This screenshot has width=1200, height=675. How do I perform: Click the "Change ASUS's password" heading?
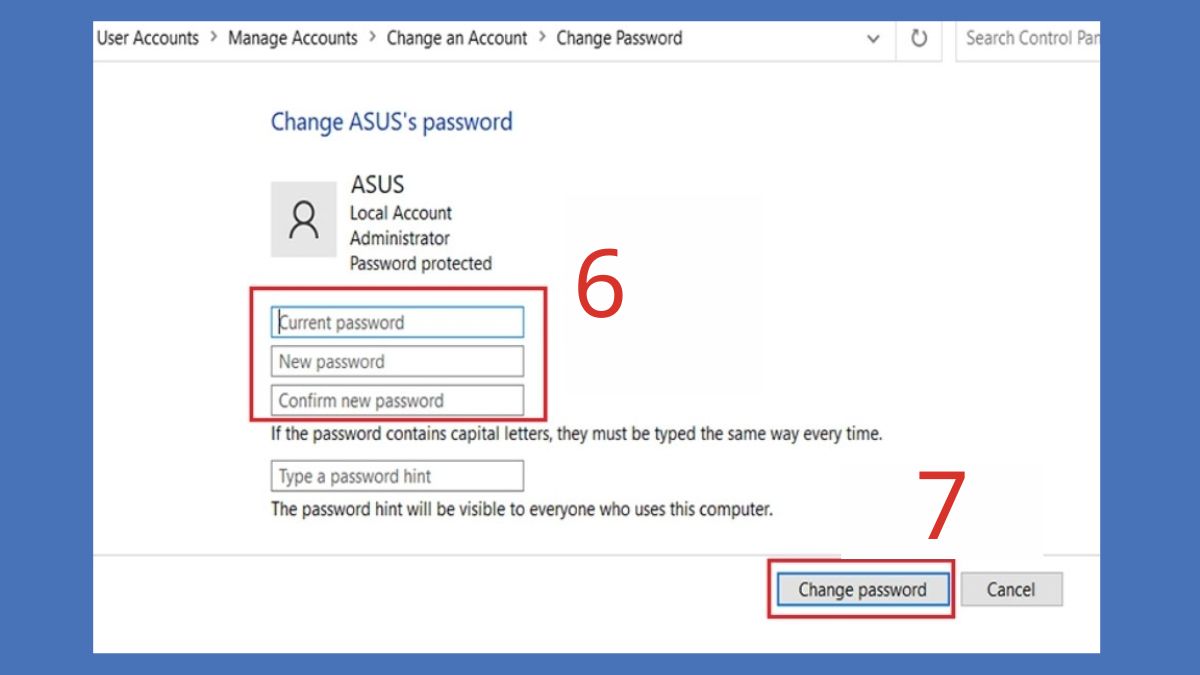[391, 122]
